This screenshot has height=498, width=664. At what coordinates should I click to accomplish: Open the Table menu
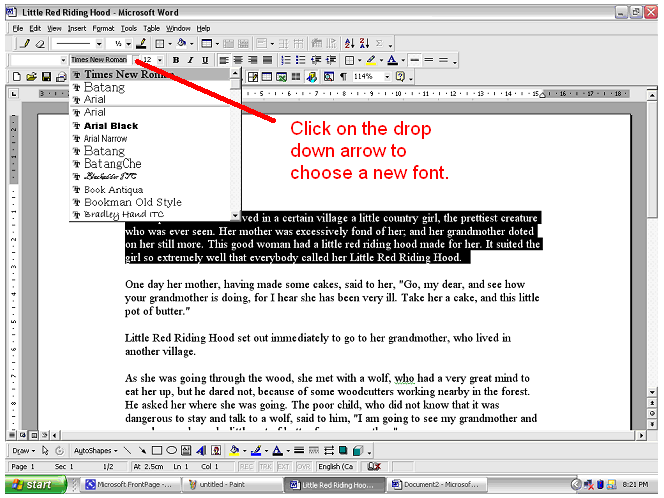(x=151, y=29)
